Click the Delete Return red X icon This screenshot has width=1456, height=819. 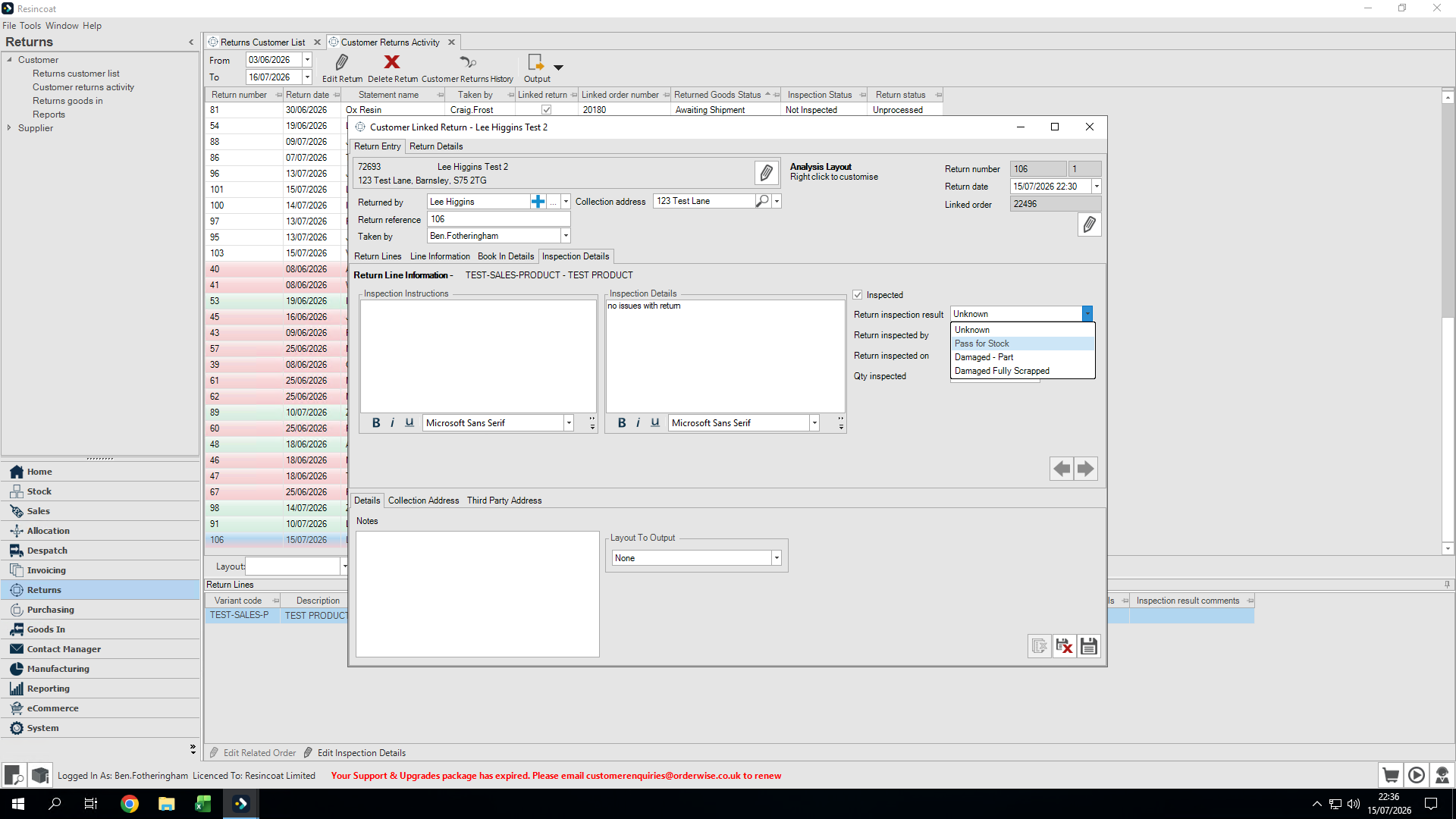tap(392, 62)
